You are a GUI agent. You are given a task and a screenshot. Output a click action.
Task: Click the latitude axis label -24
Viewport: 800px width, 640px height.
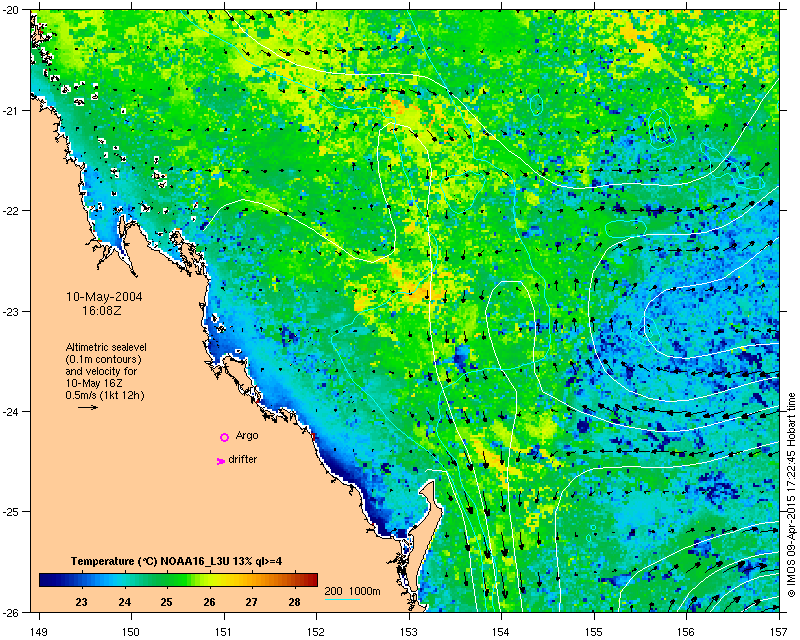tap(10, 411)
